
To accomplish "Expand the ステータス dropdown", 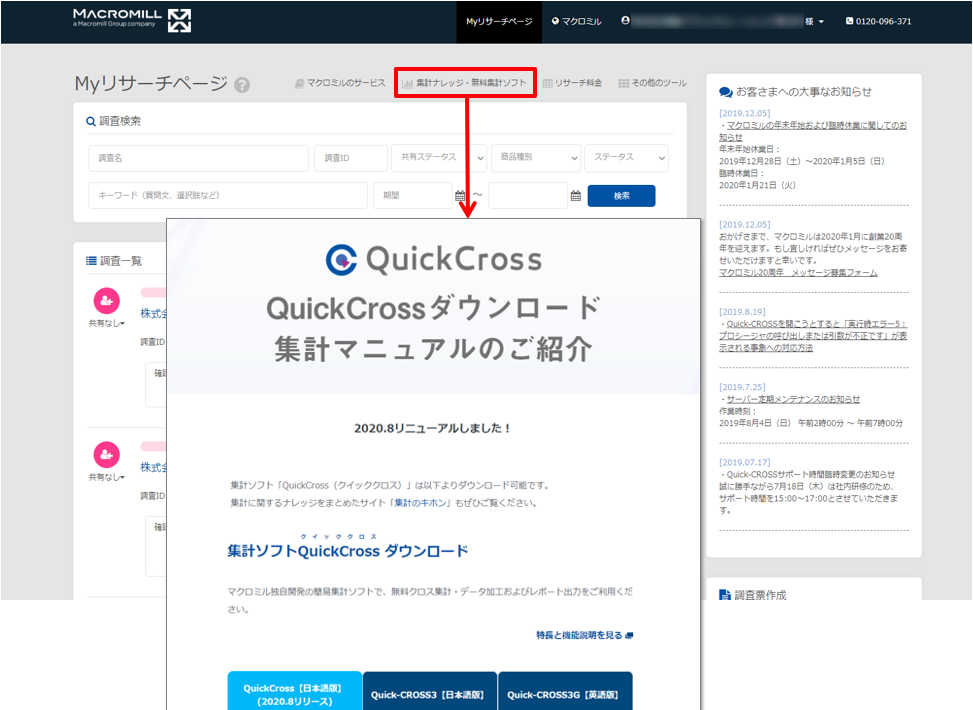I will 626,158.
